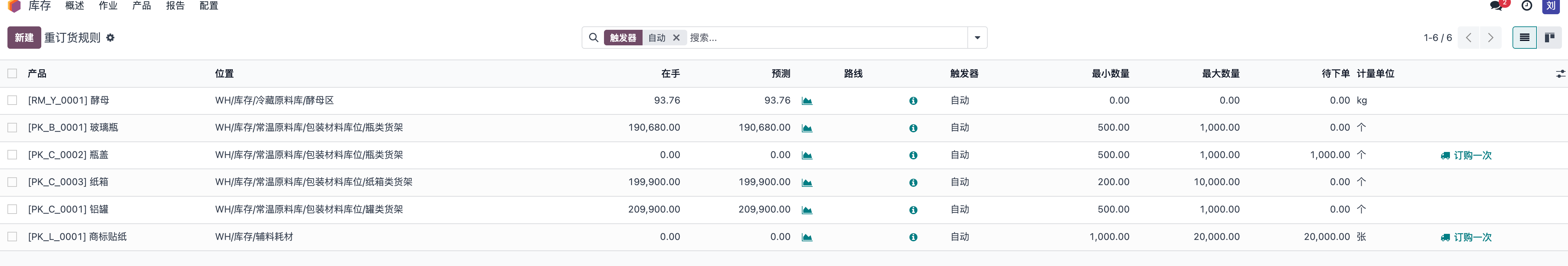1568x266 pixels.
Task: Go to previous page of records
Action: point(1468,38)
